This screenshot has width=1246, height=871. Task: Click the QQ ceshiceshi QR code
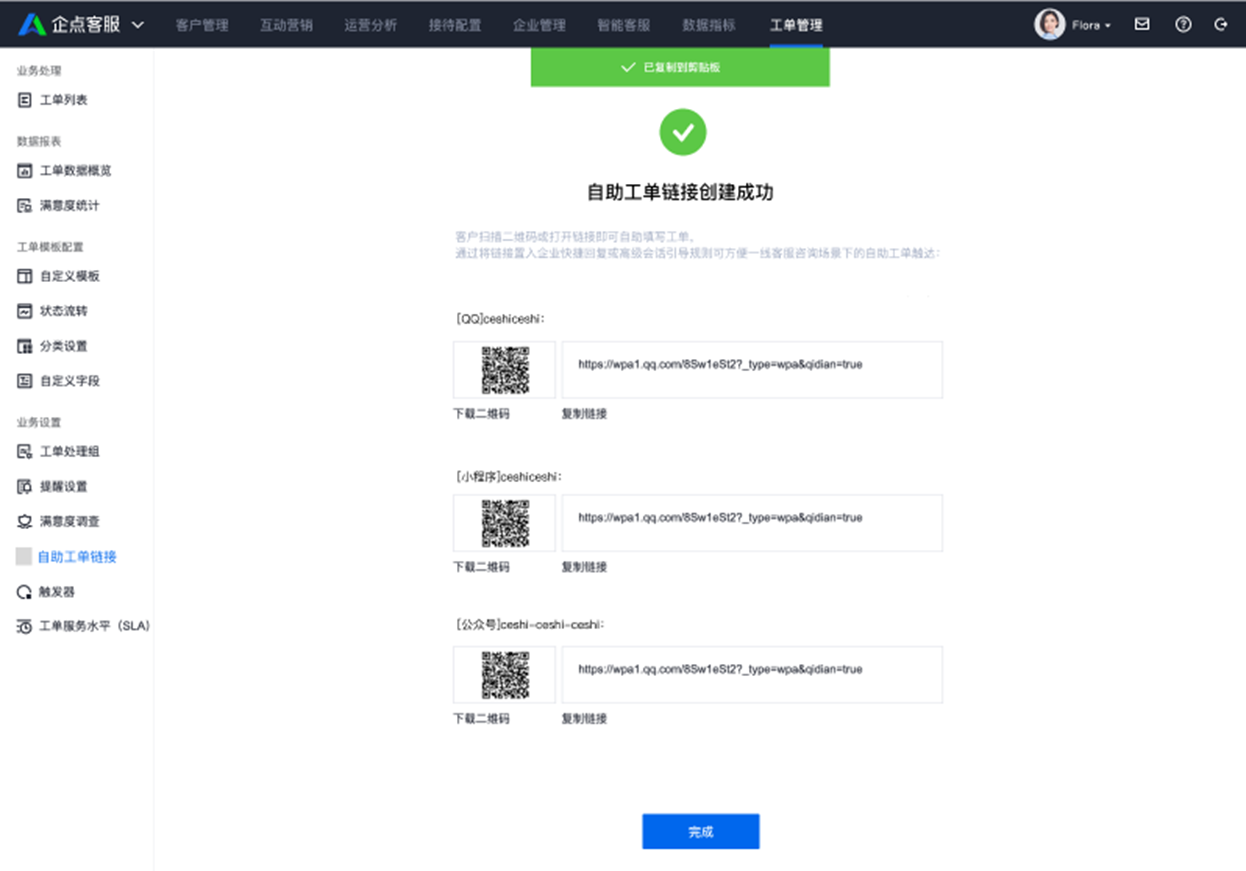click(505, 370)
